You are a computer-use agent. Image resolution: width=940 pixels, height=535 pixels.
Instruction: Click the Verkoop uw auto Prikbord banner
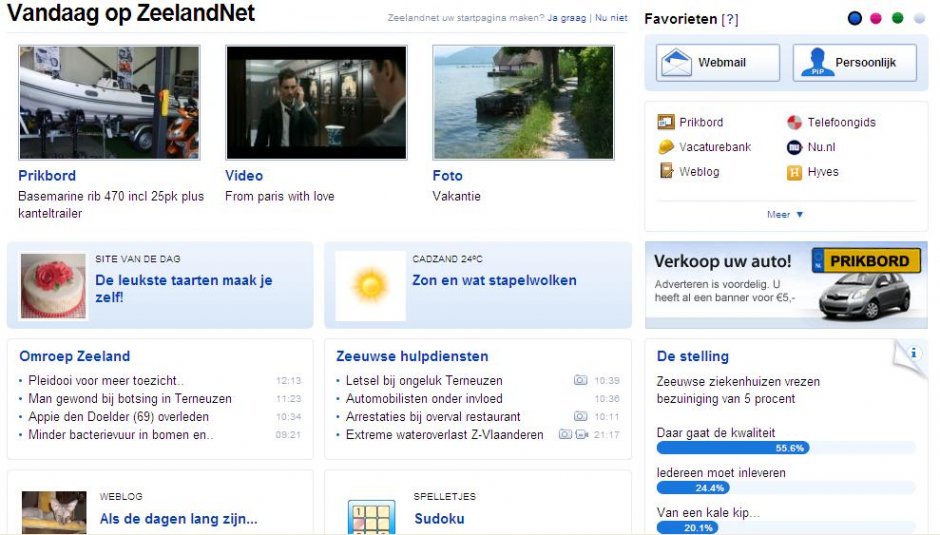[x=786, y=285]
